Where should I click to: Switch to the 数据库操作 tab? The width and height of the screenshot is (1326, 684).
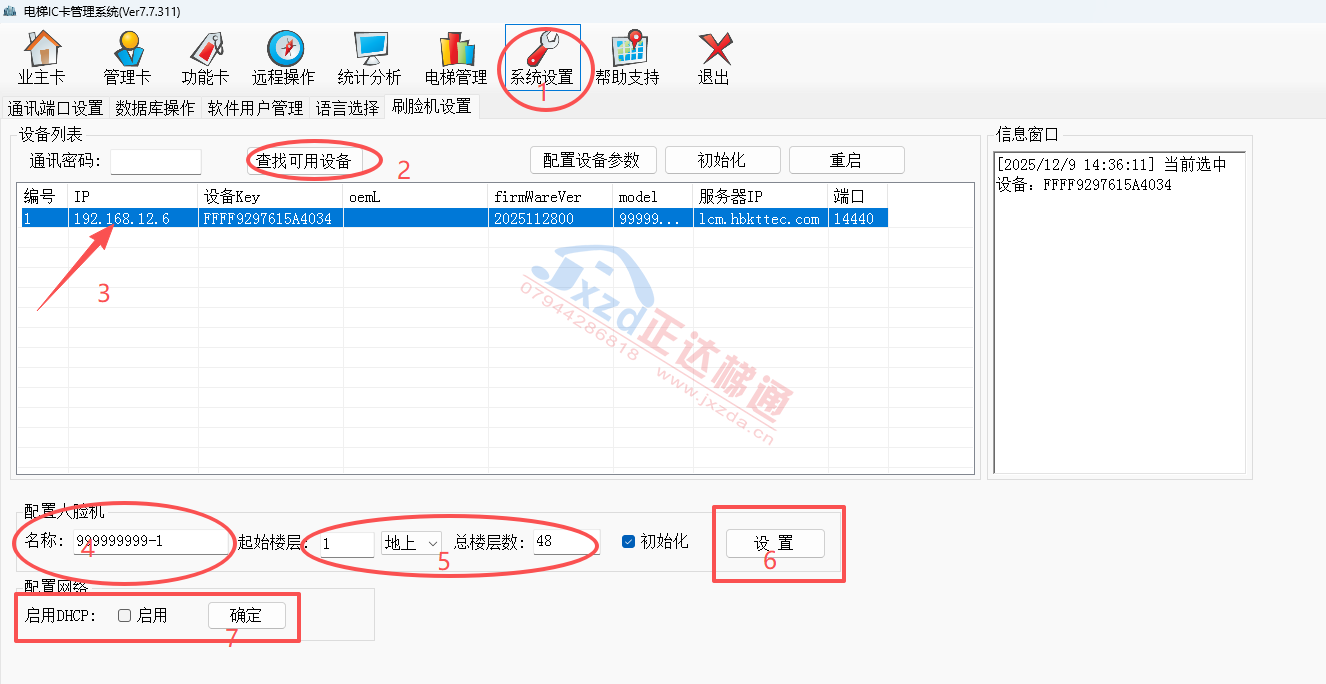click(155, 108)
